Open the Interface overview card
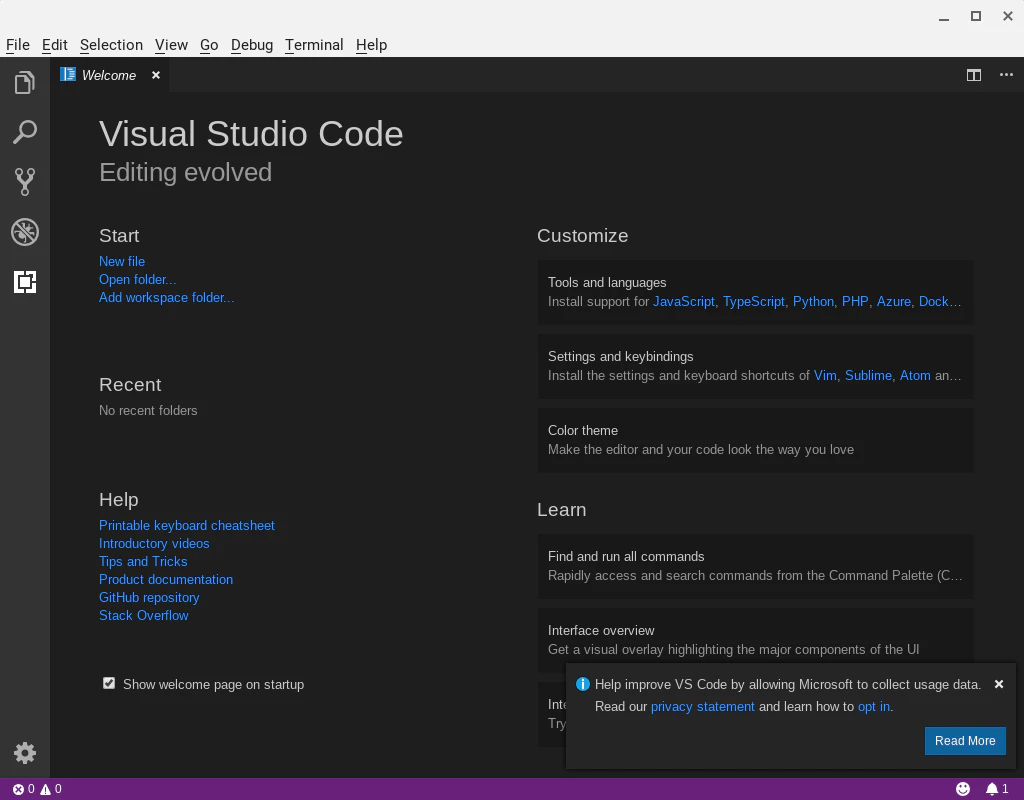 point(756,640)
